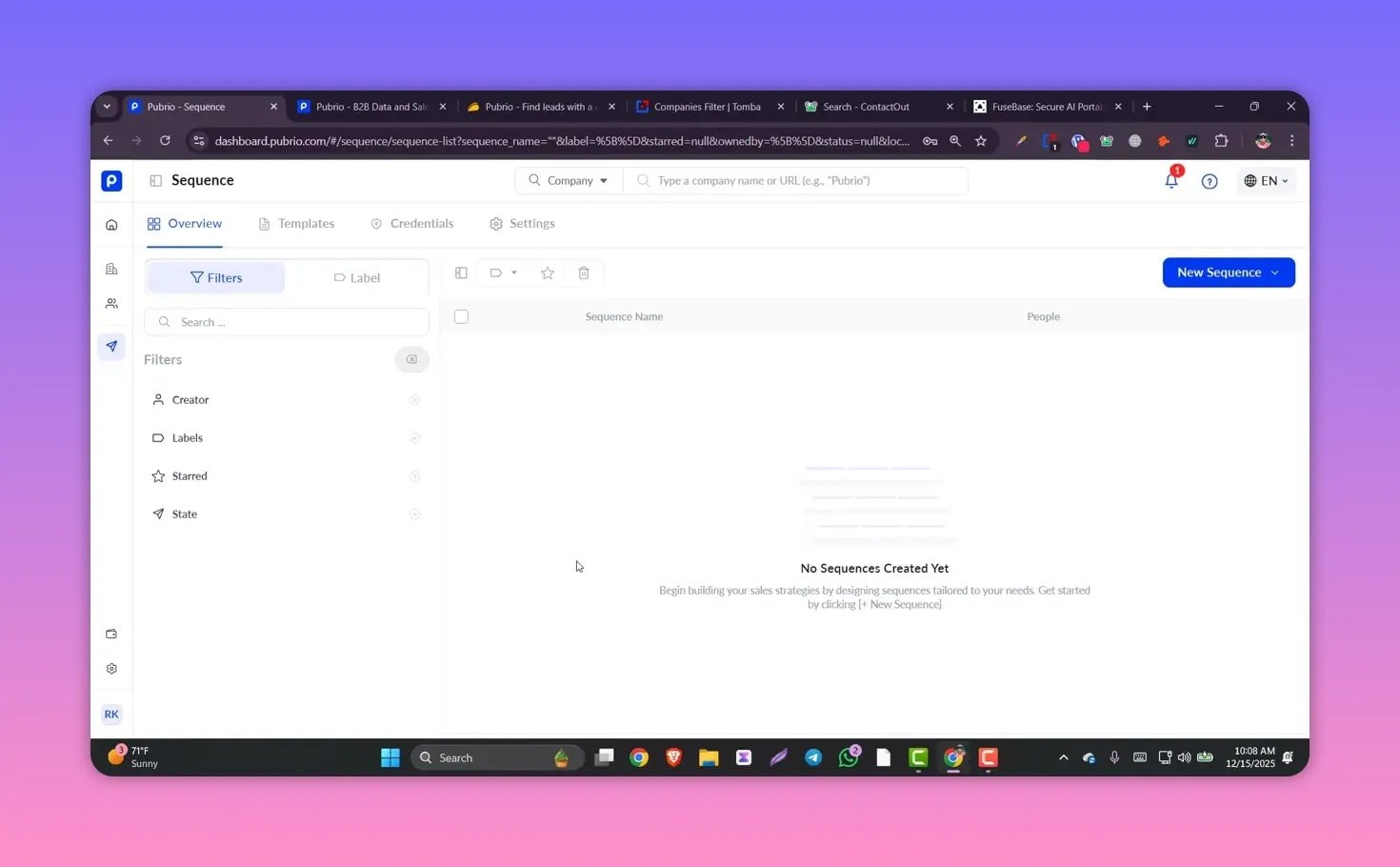
Task: Select the Filters toggle button
Action: pyautogui.click(x=216, y=278)
